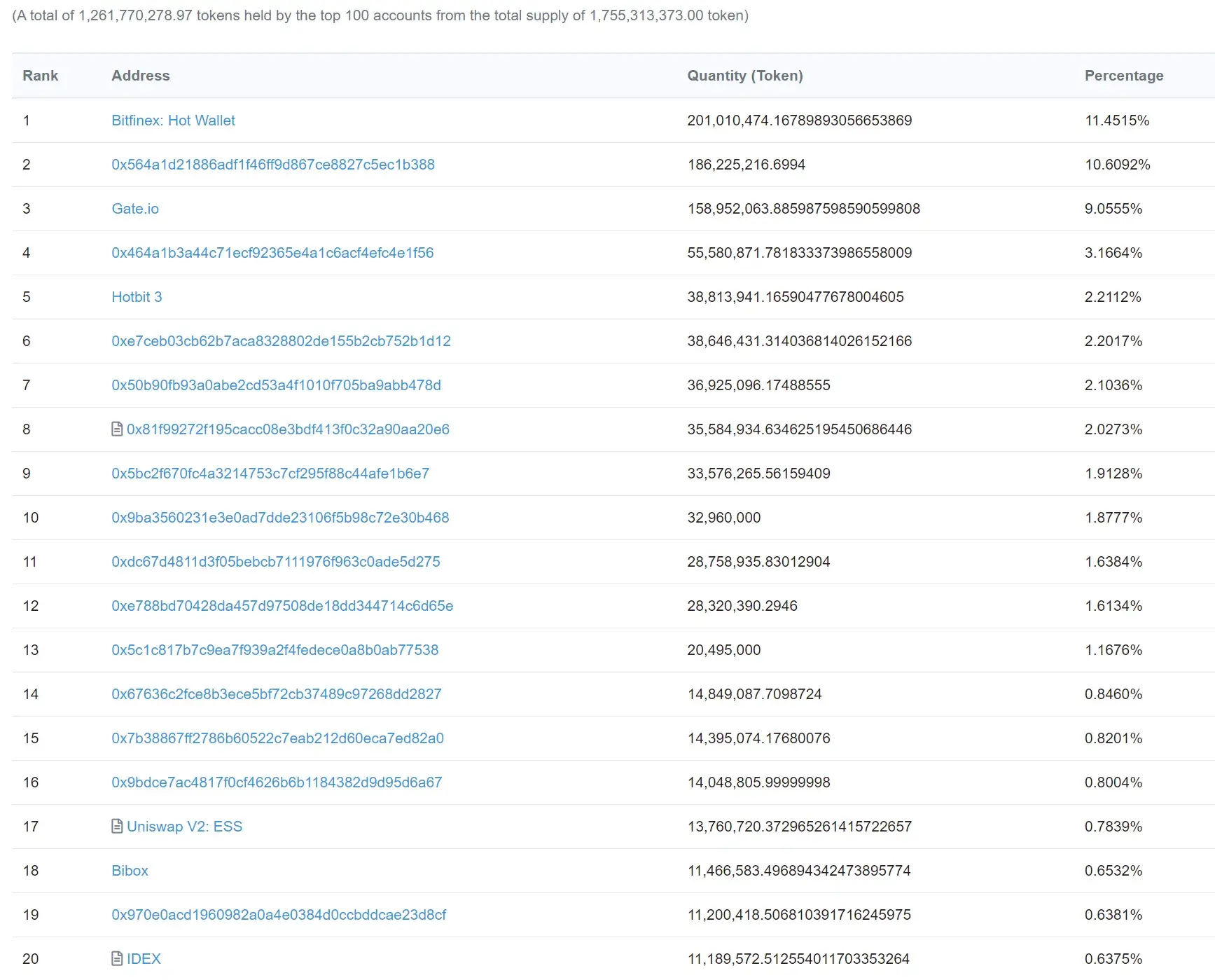
Task: Select quantity 36,925,096.17488555
Action: coord(759,385)
